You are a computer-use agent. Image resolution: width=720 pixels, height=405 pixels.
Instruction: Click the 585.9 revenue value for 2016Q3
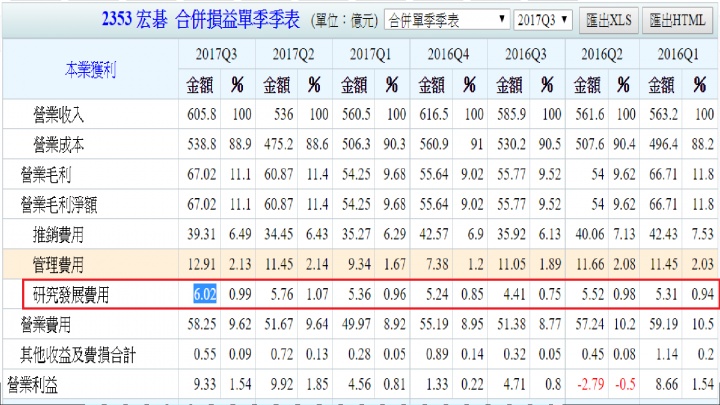click(x=512, y=114)
